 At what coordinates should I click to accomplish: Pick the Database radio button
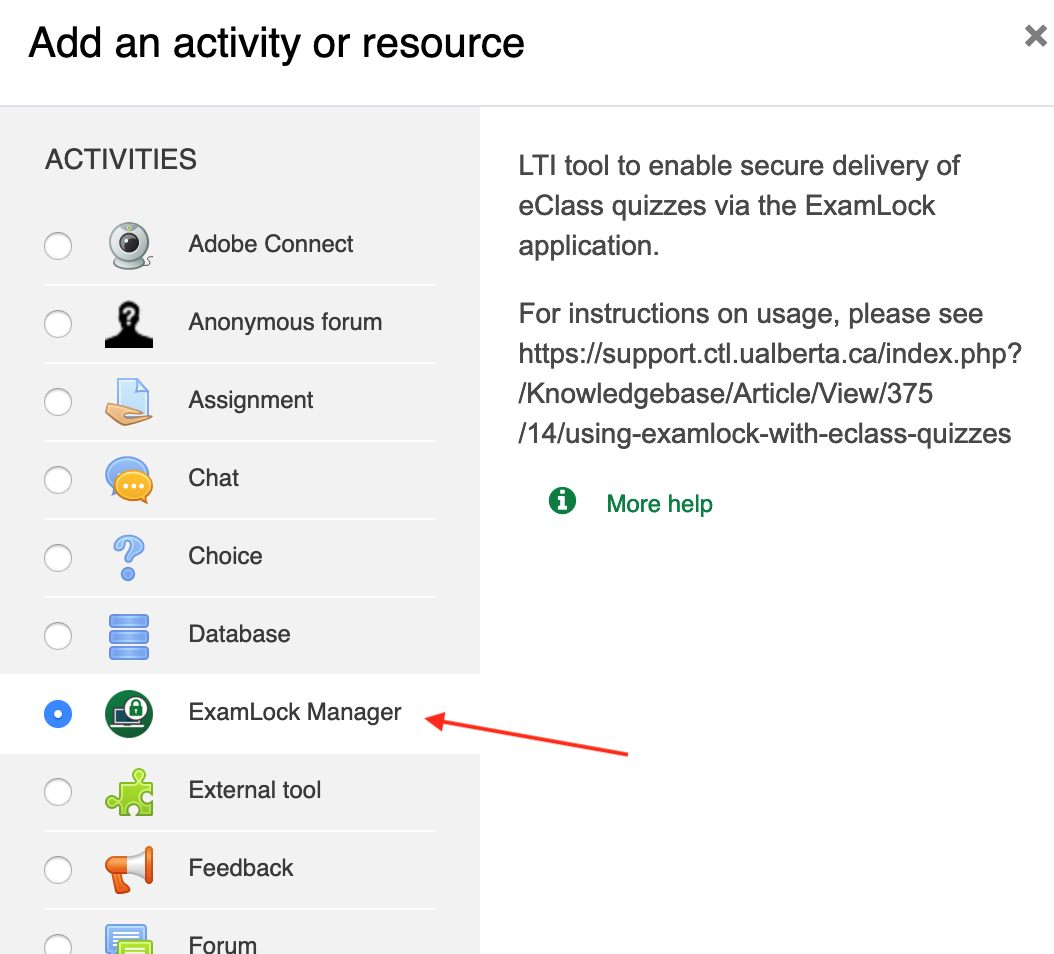tap(58, 635)
